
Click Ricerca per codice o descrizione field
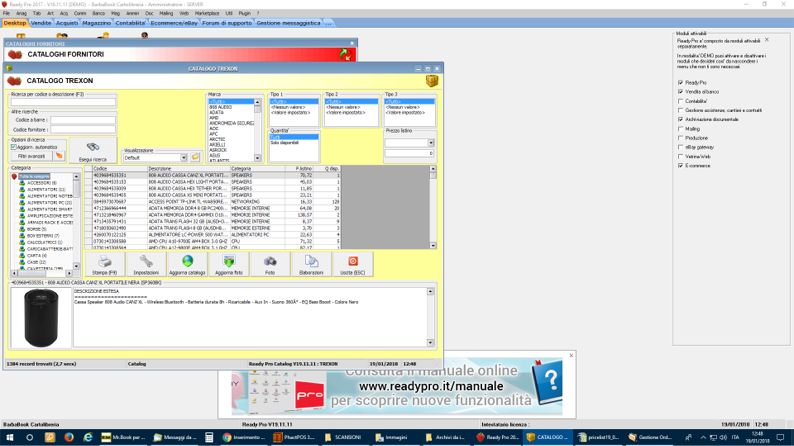tap(63, 102)
